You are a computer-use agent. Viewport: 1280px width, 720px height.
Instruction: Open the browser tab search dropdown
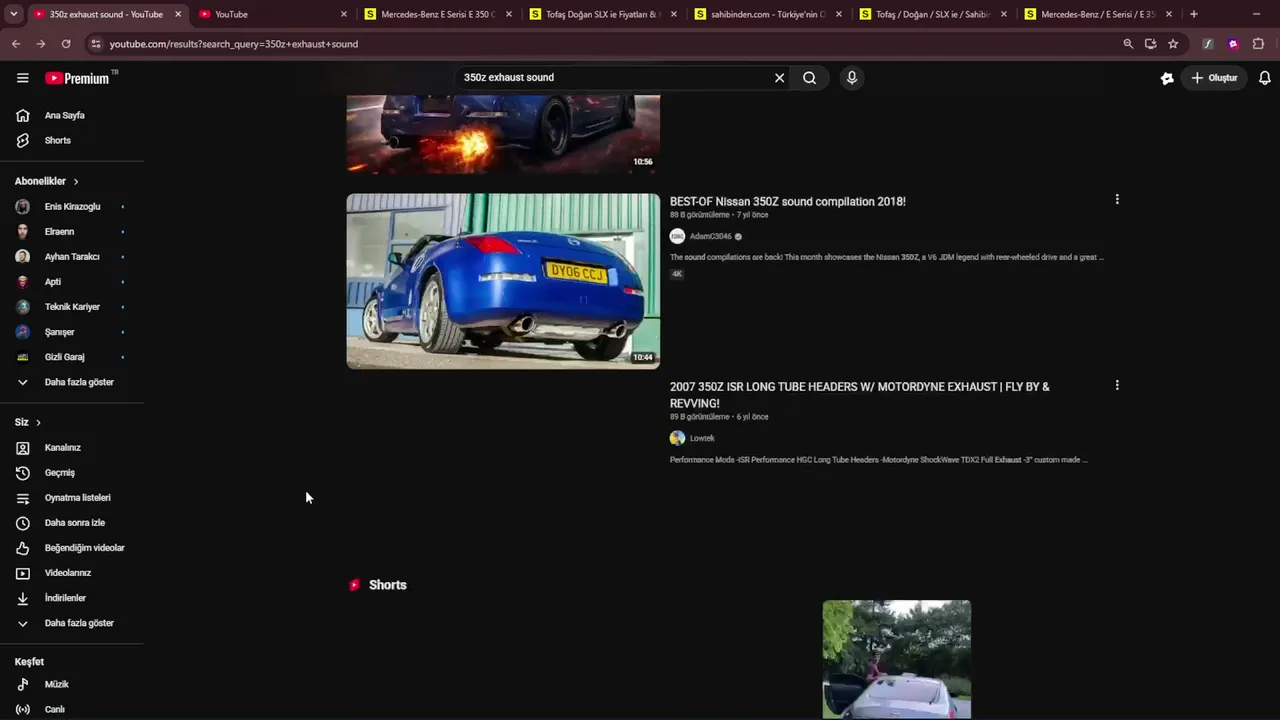13,14
